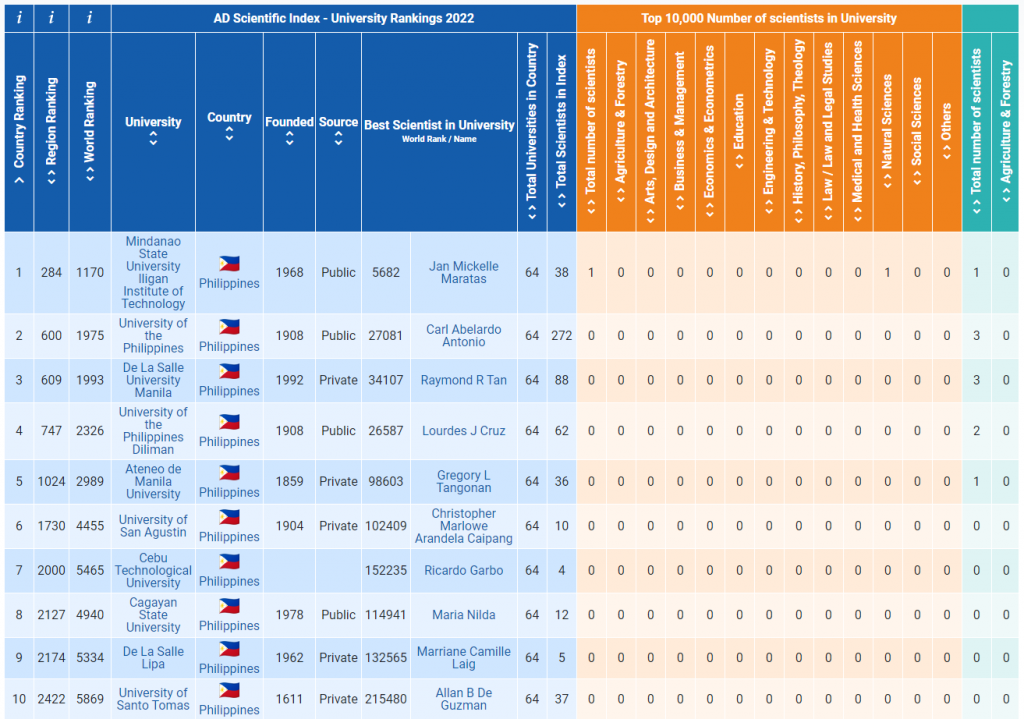The height and width of the screenshot is (719, 1024).
Task: Open scientist Jan Mickelle Maratas profile
Action: 464,272
